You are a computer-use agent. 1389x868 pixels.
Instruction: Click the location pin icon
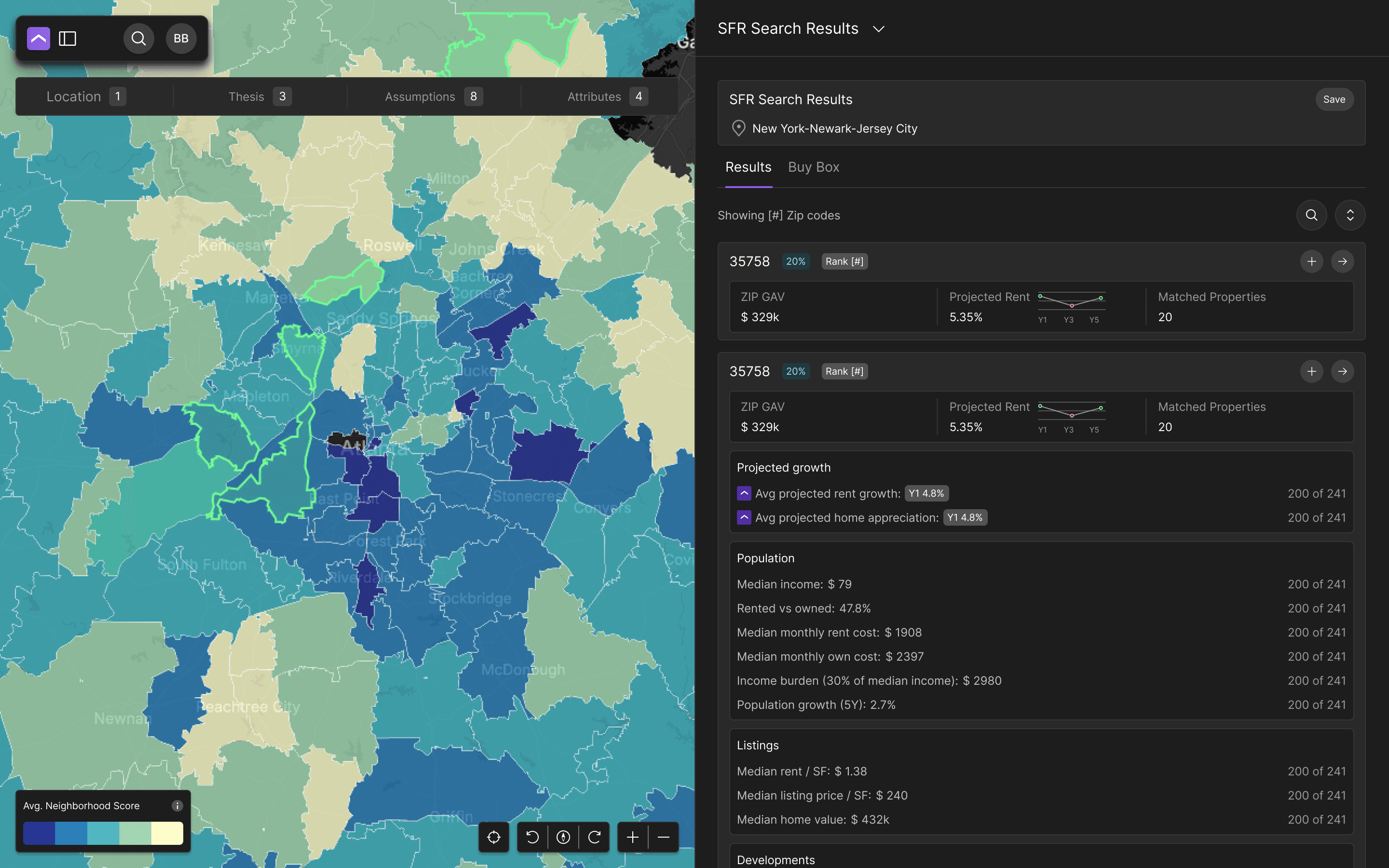pyautogui.click(x=739, y=129)
